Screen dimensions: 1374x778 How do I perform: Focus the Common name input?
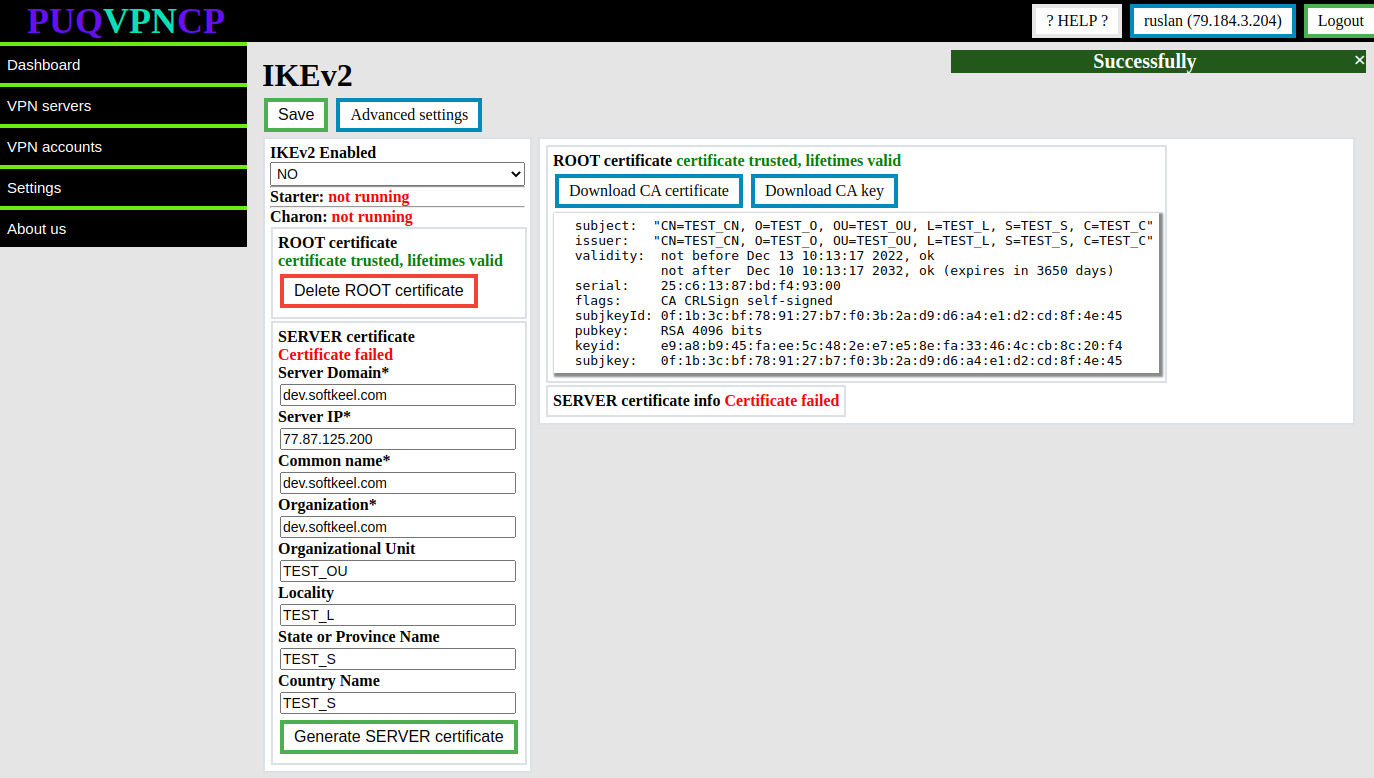397,483
